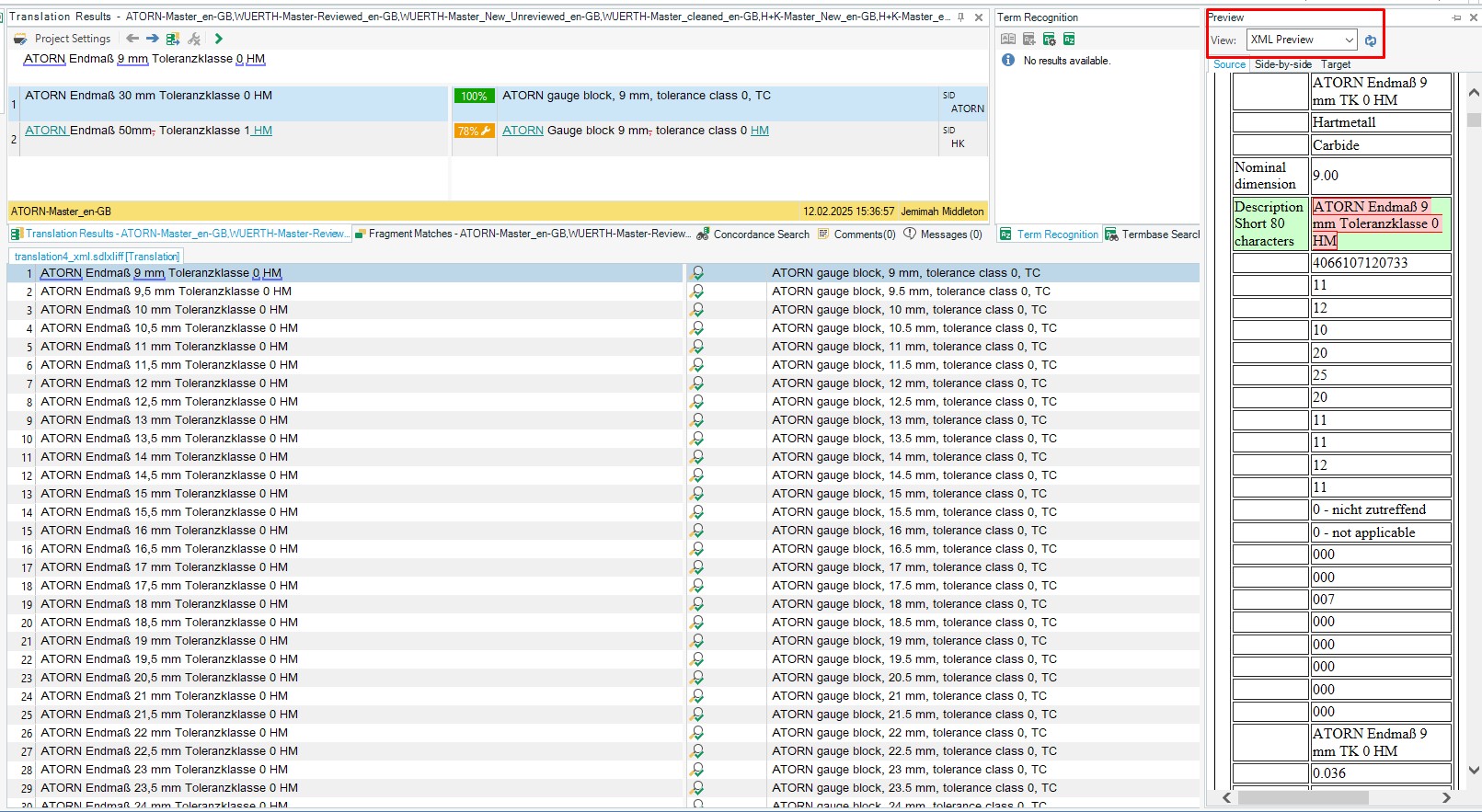Viewport: 1482px width, 812px height.
Task: Refresh the preview with the blue refresh icon
Action: click(x=1371, y=40)
